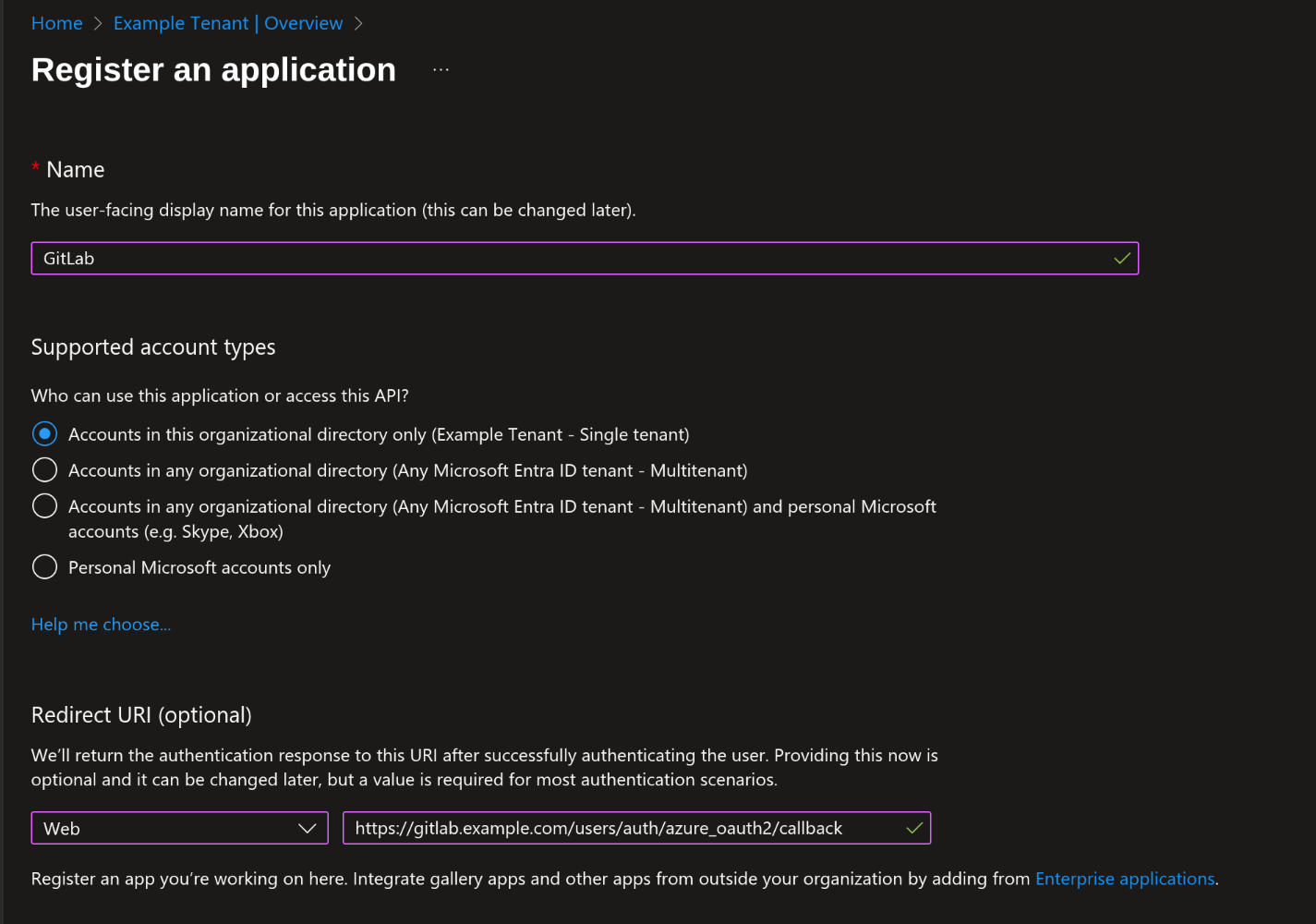Navigate to Example Tenant Overview breadcrumb
The image size is (1316, 924).
(x=227, y=24)
